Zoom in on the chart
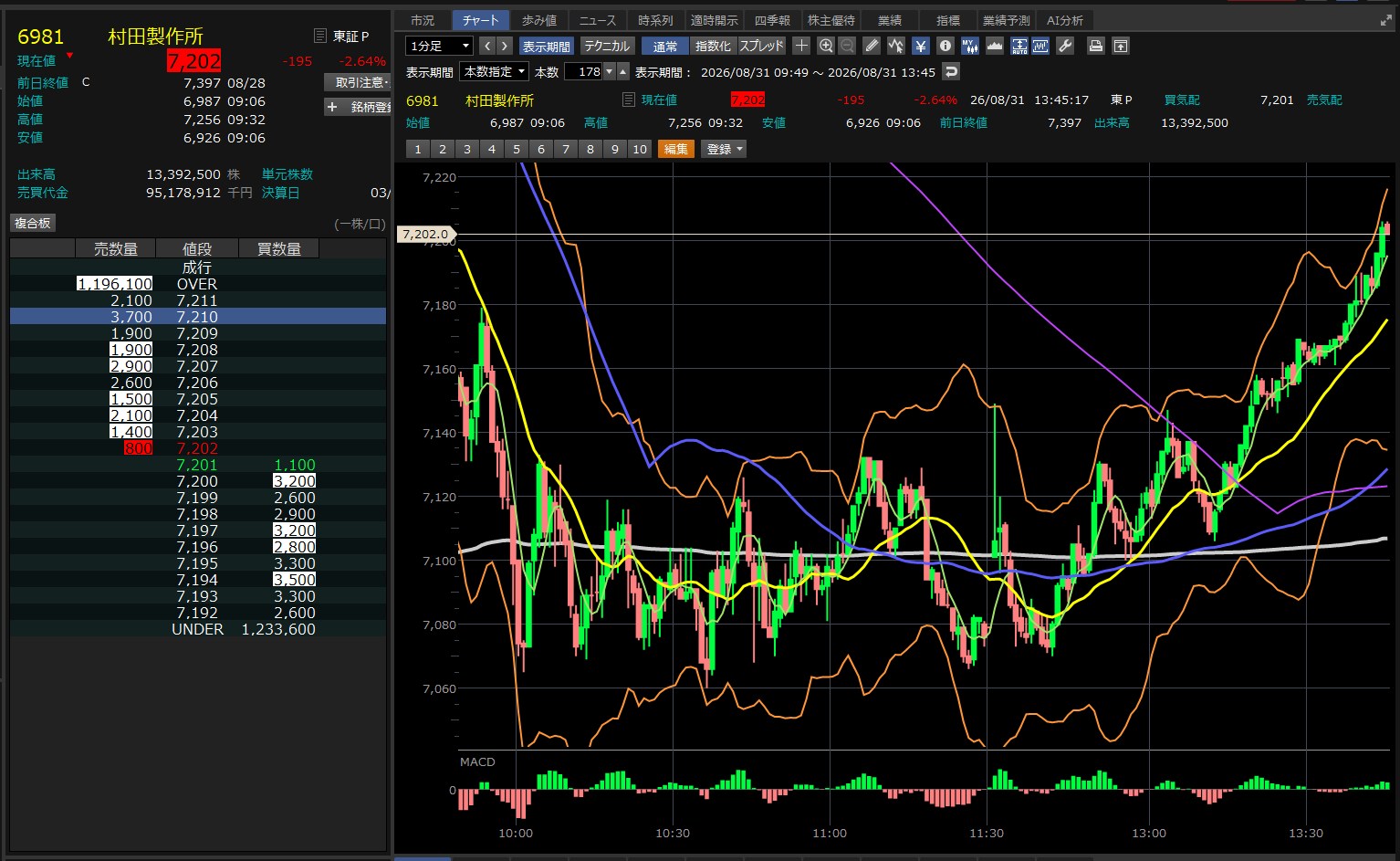The image size is (1400, 861). tap(826, 46)
